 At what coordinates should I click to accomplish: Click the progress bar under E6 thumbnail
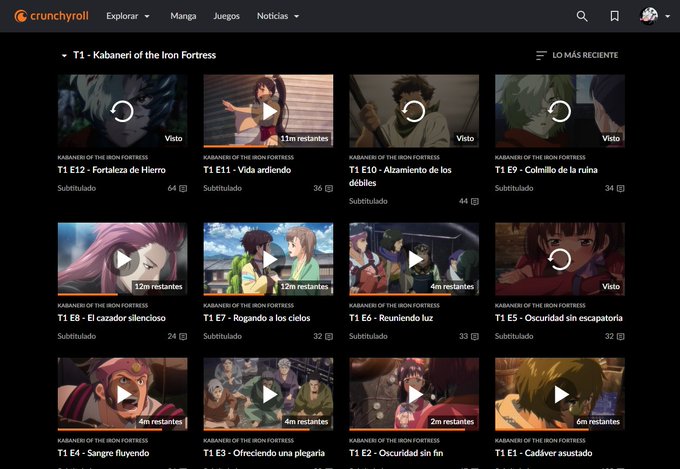pos(414,295)
